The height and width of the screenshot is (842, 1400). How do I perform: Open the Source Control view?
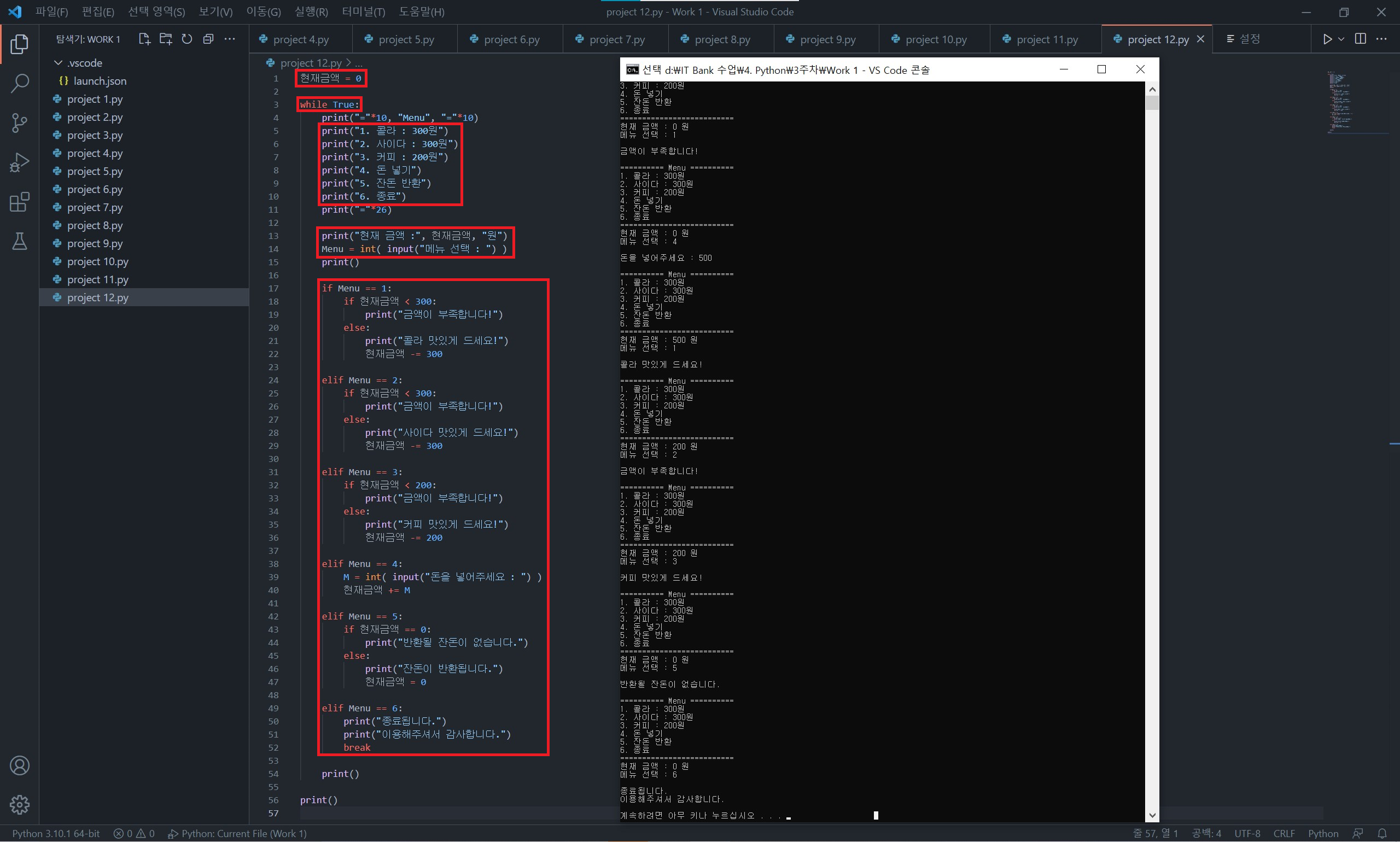click(19, 122)
